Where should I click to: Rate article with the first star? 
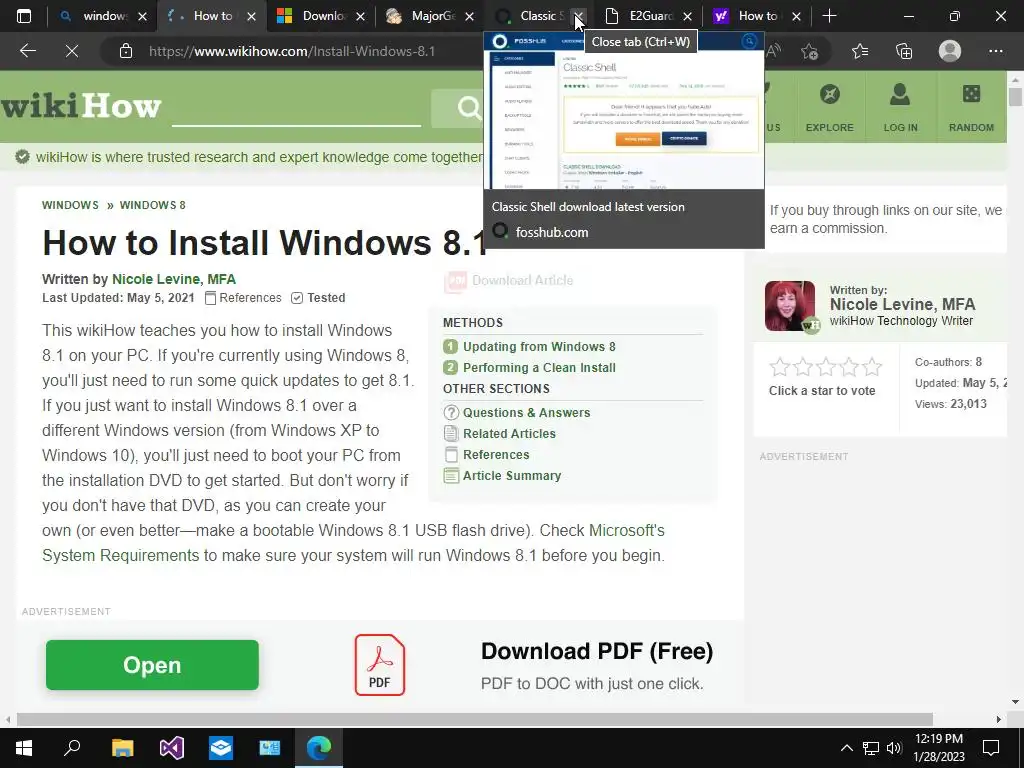(780, 367)
